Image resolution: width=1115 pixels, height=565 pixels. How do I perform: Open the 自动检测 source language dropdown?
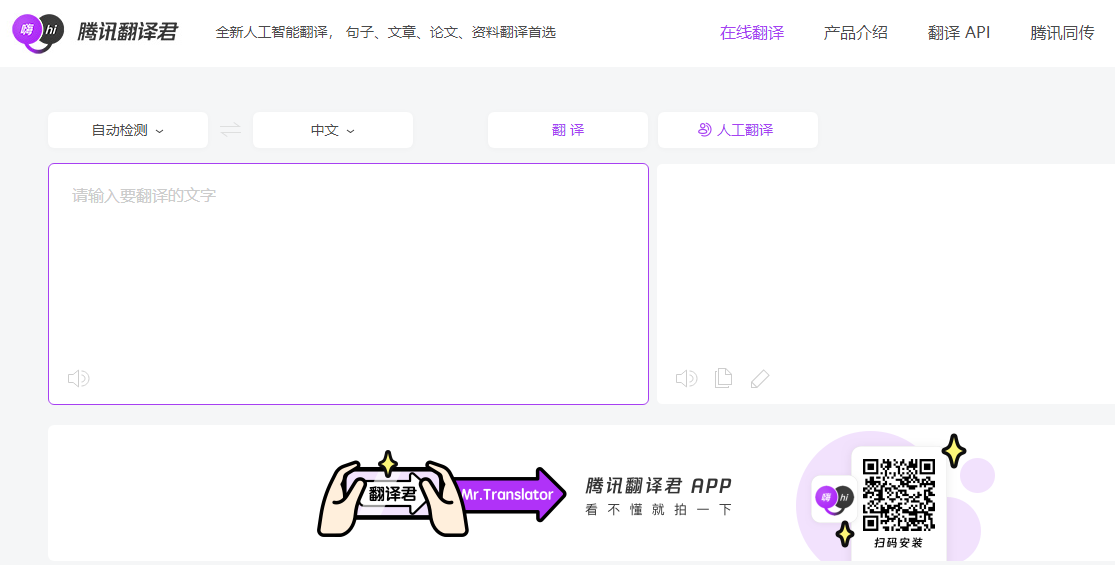pos(128,130)
